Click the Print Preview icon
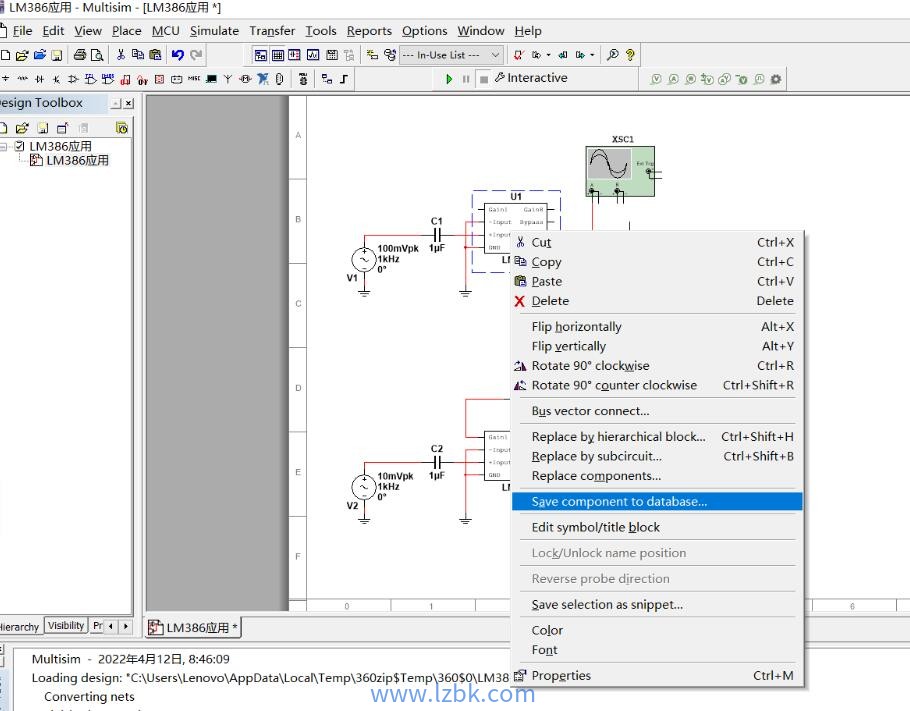The width and height of the screenshot is (910, 711). click(97, 55)
